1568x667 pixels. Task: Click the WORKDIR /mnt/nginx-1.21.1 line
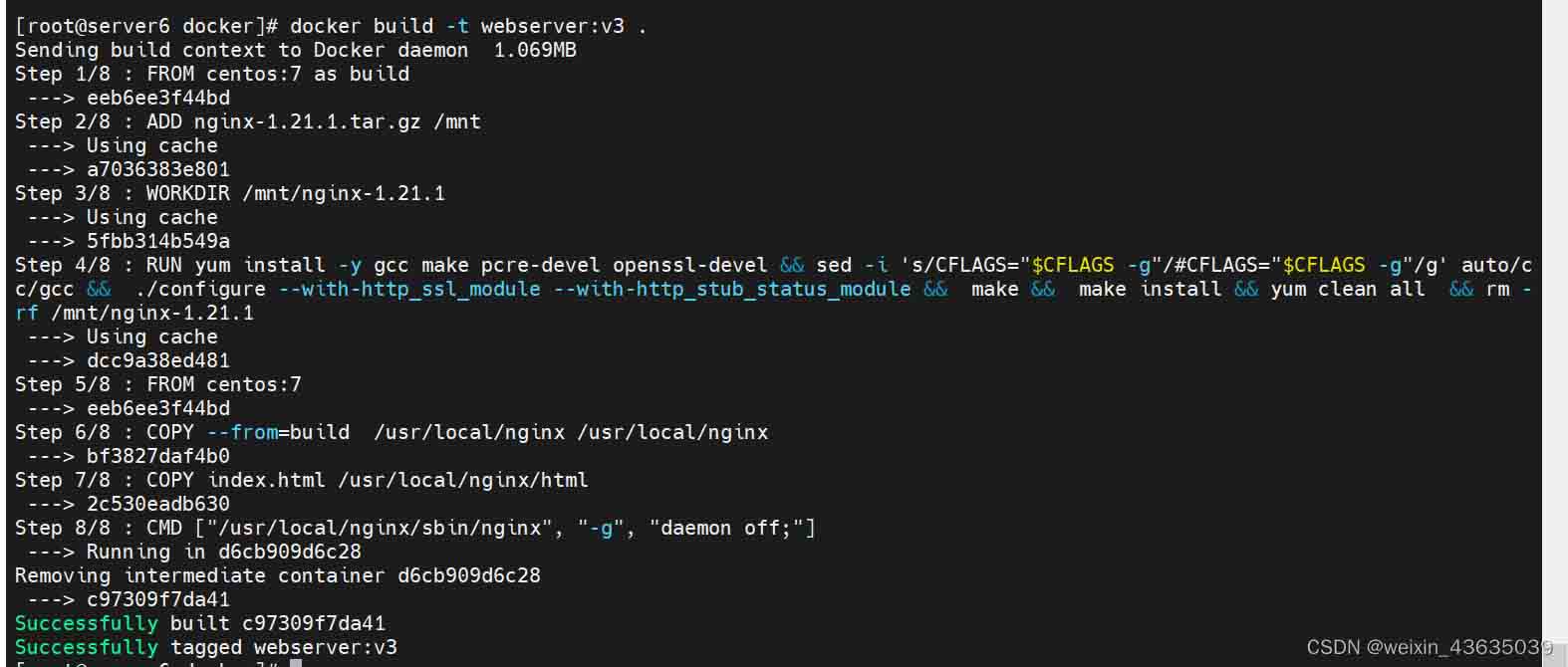(230, 193)
